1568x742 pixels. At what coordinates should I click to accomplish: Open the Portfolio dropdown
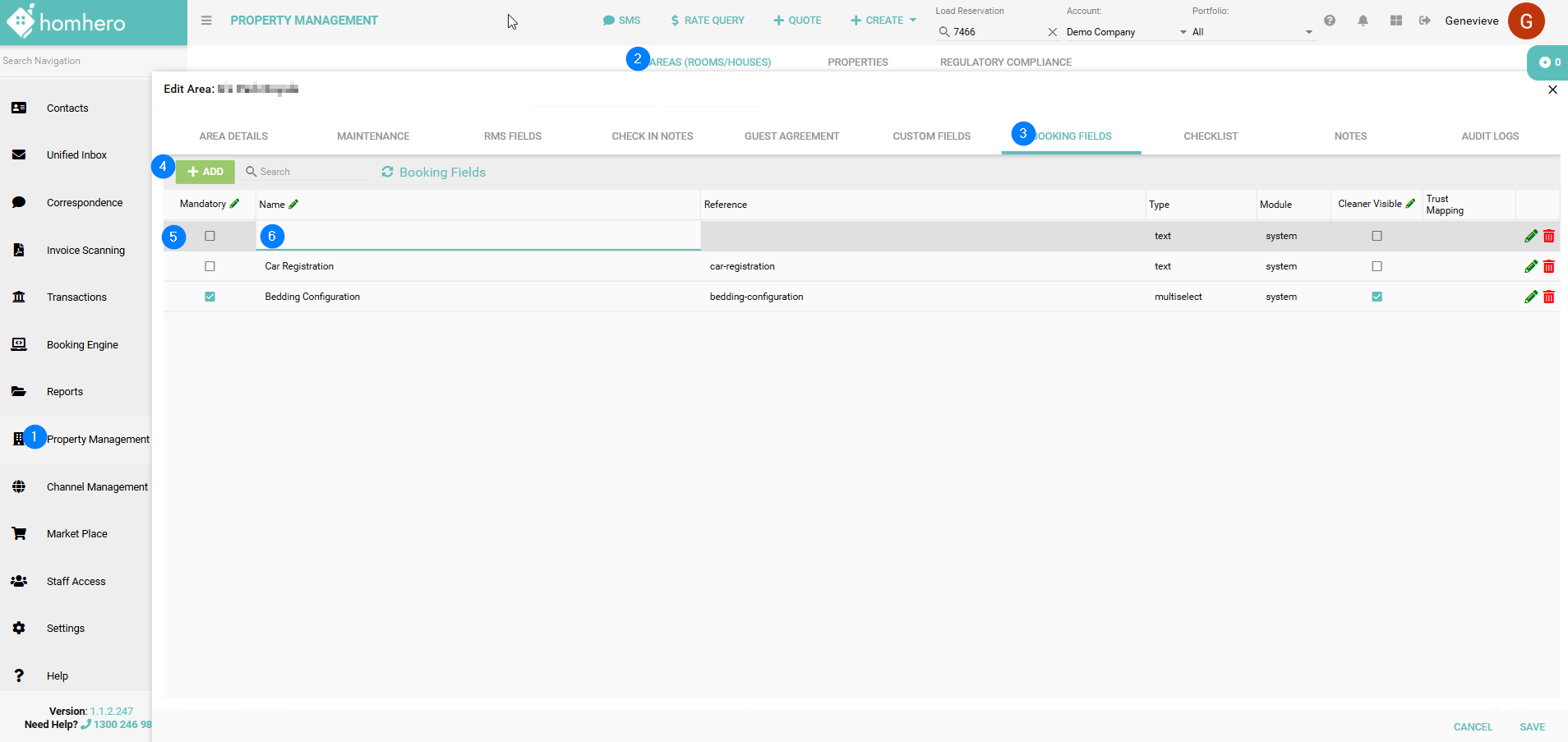[1252, 32]
